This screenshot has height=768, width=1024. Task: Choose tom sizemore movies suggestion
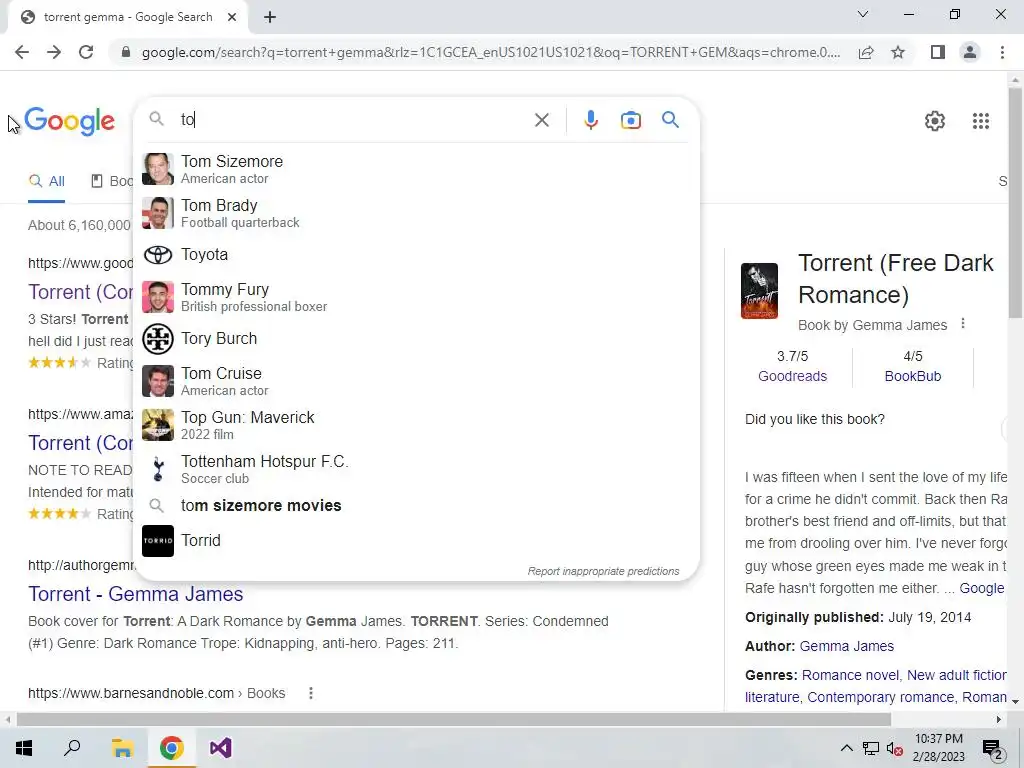pos(416,505)
